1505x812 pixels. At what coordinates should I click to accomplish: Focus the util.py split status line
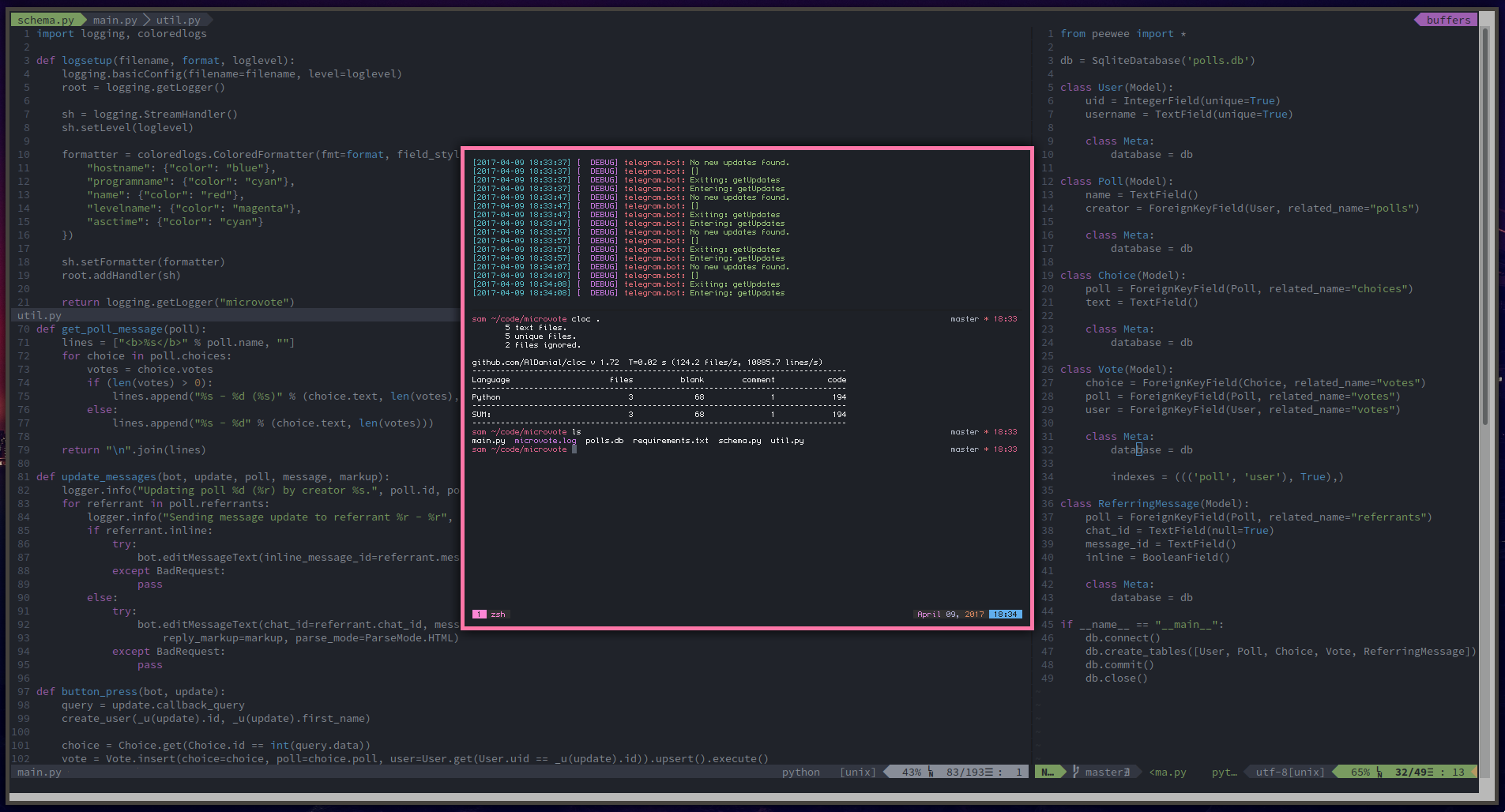(x=40, y=315)
